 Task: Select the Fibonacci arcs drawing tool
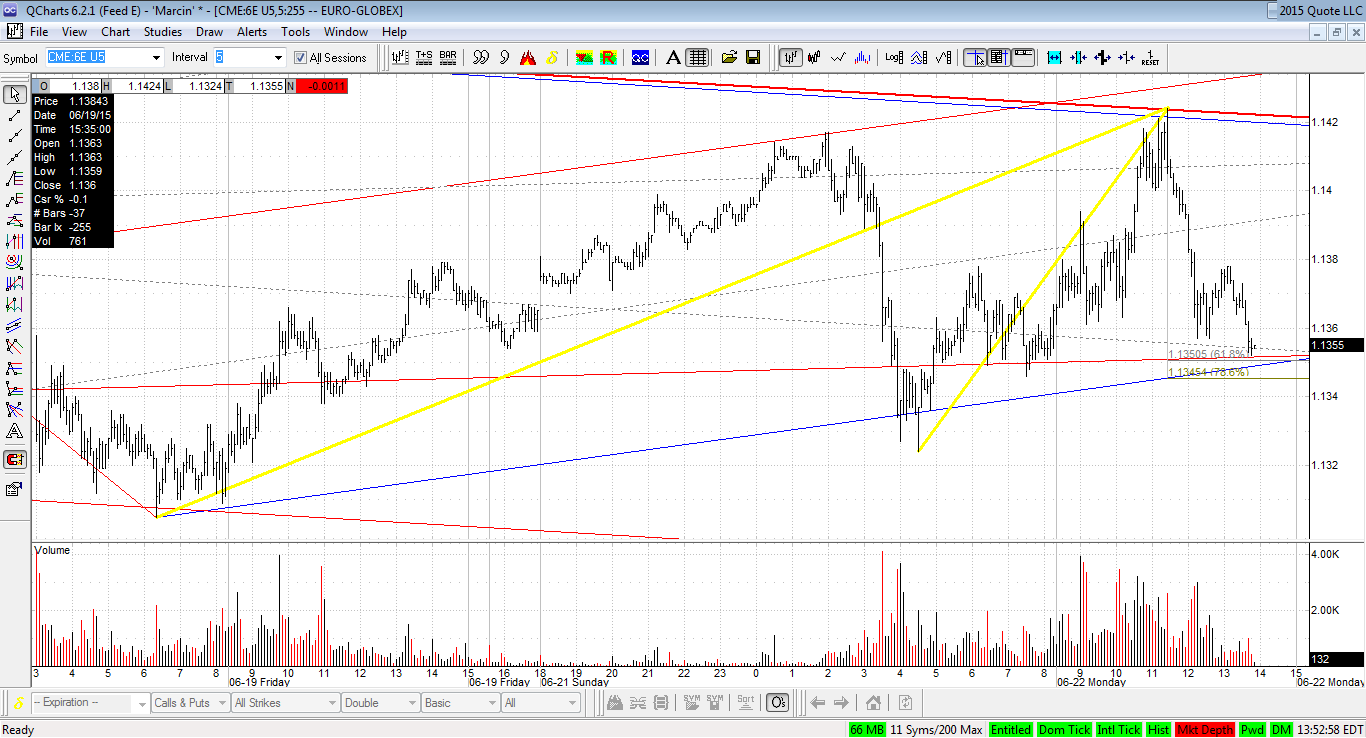15,263
